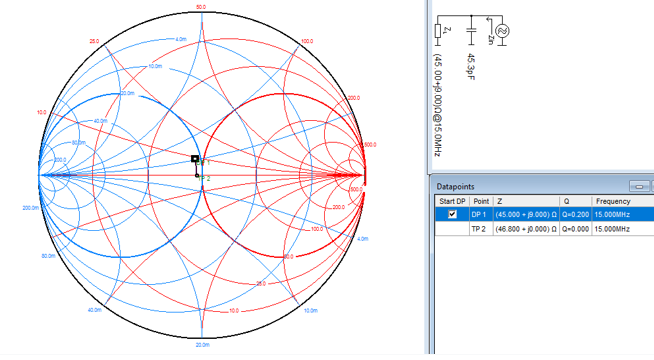Click the Start DP column header
This screenshot has width=654, height=360.
(x=452, y=201)
